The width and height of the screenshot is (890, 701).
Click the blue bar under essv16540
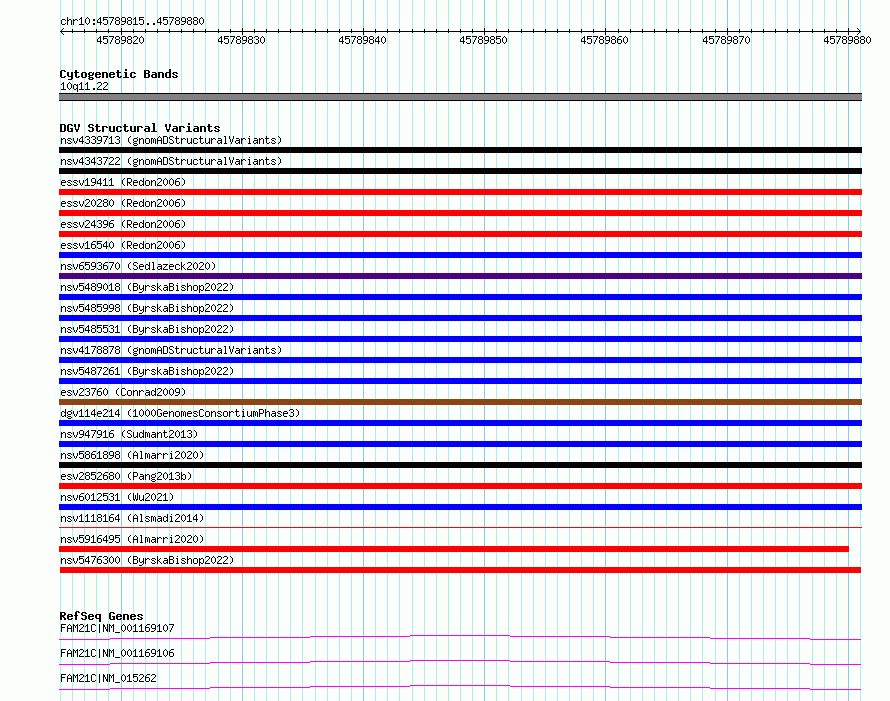click(460, 255)
